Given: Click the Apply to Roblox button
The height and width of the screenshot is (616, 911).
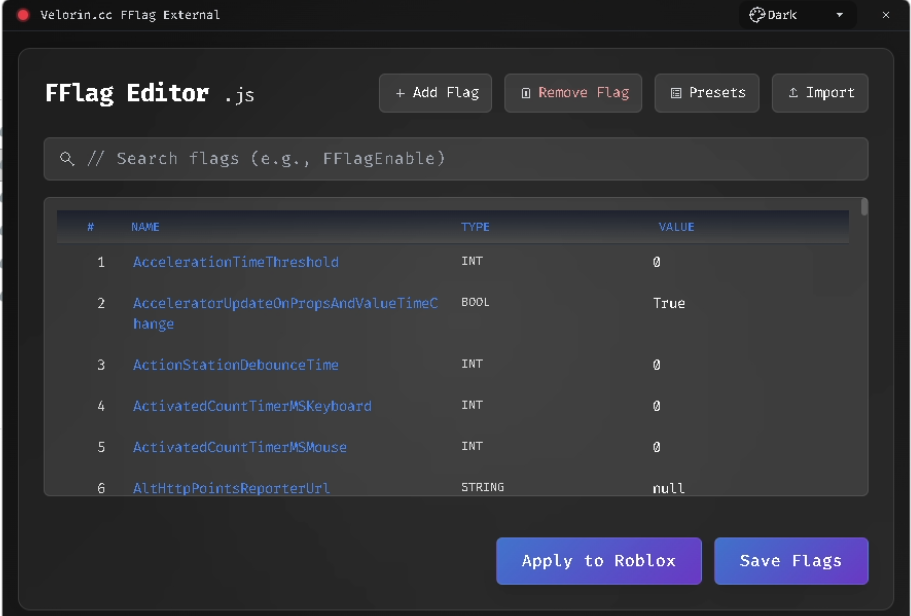Looking at the screenshot, I should point(599,561).
